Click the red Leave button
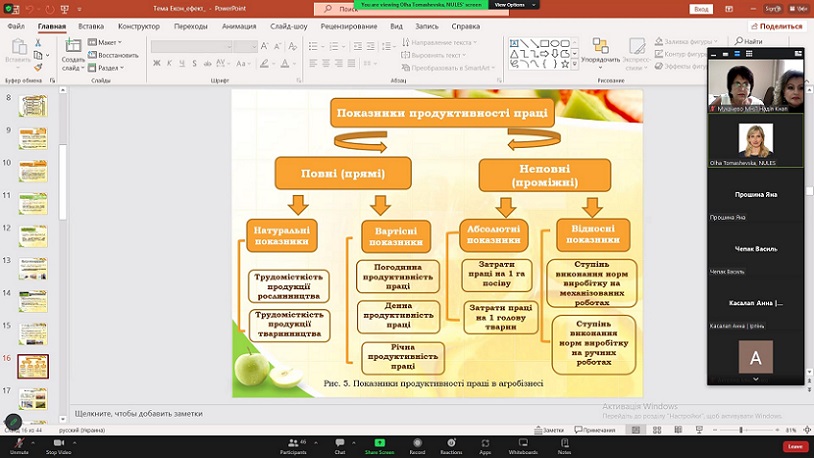This screenshot has width=814, height=458. coord(795,446)
